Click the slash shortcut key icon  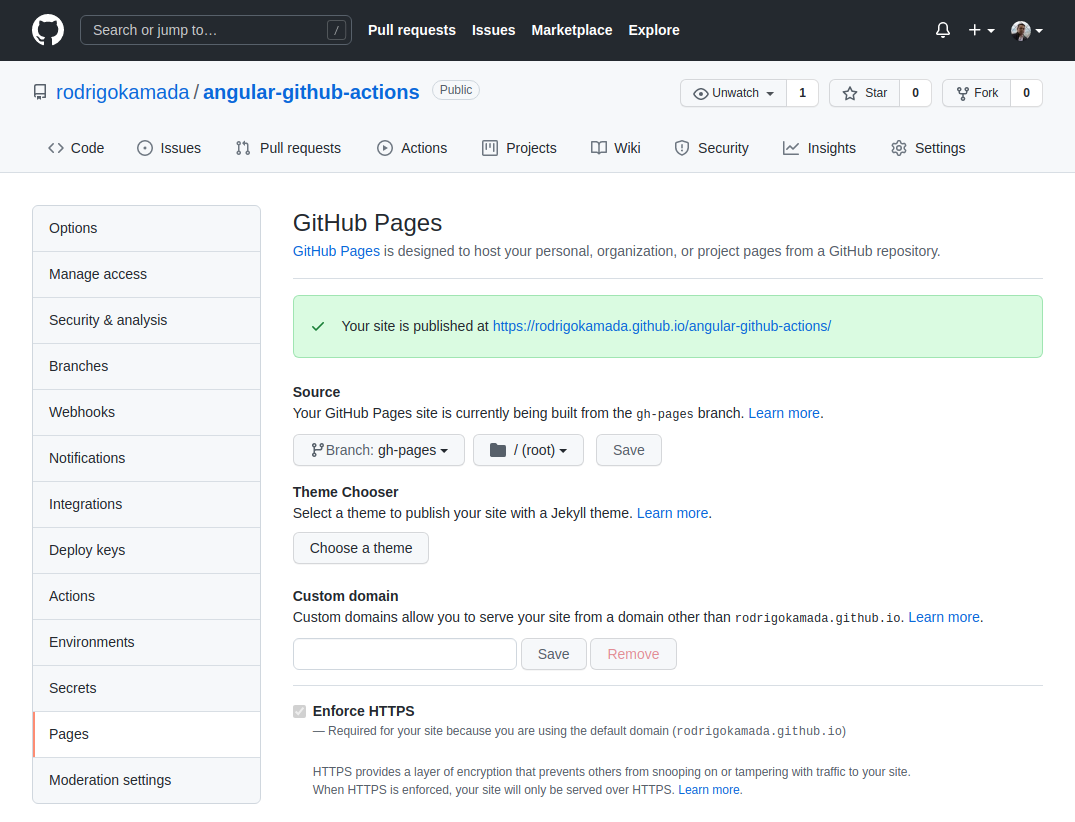(x=336, y=30)
